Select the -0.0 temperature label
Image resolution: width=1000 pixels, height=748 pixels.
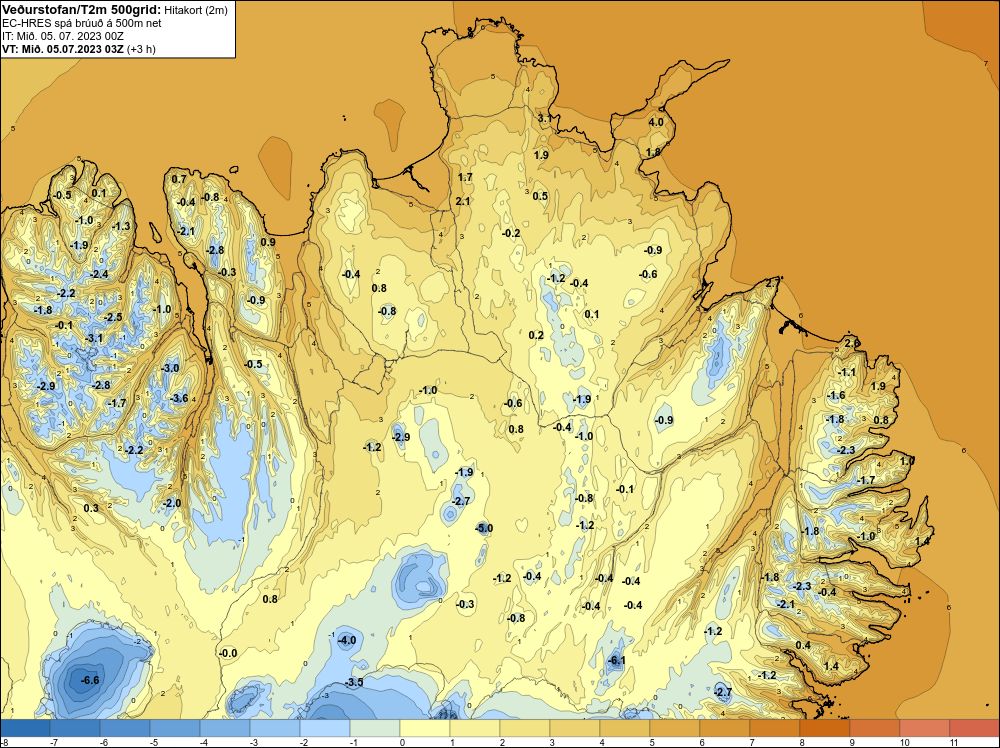pyautogui.click(x=228, y=653)
